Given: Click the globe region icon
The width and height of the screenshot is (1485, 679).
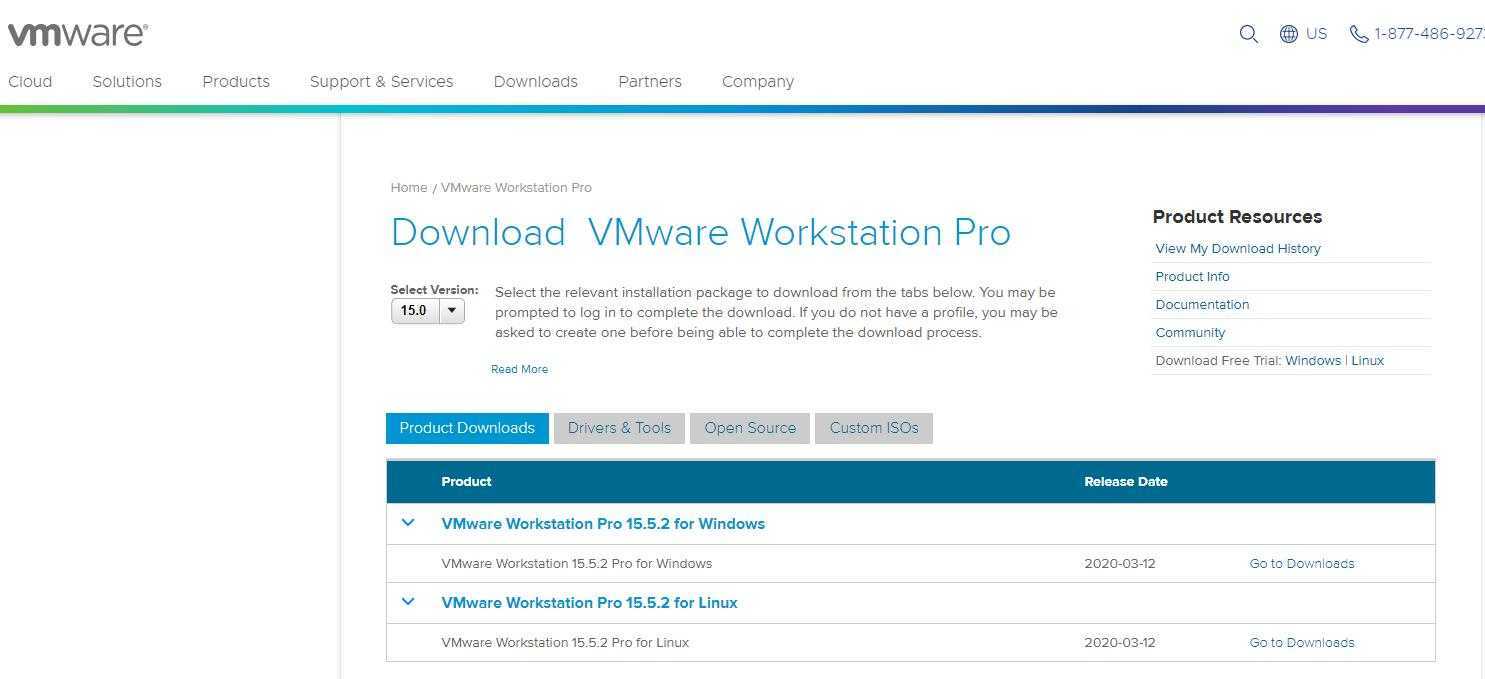Looking at the screenshot, I should [1289, 34].
